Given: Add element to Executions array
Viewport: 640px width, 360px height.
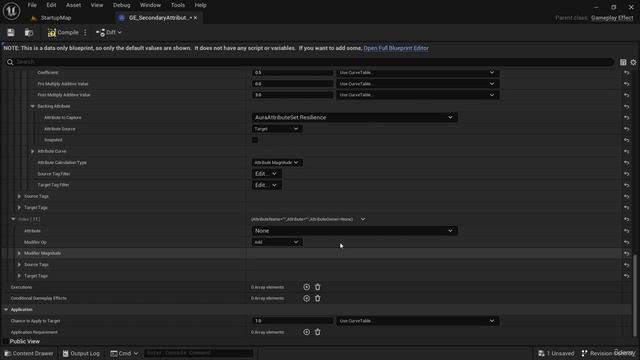Looking at the screenshot, I should click(307, 287).
